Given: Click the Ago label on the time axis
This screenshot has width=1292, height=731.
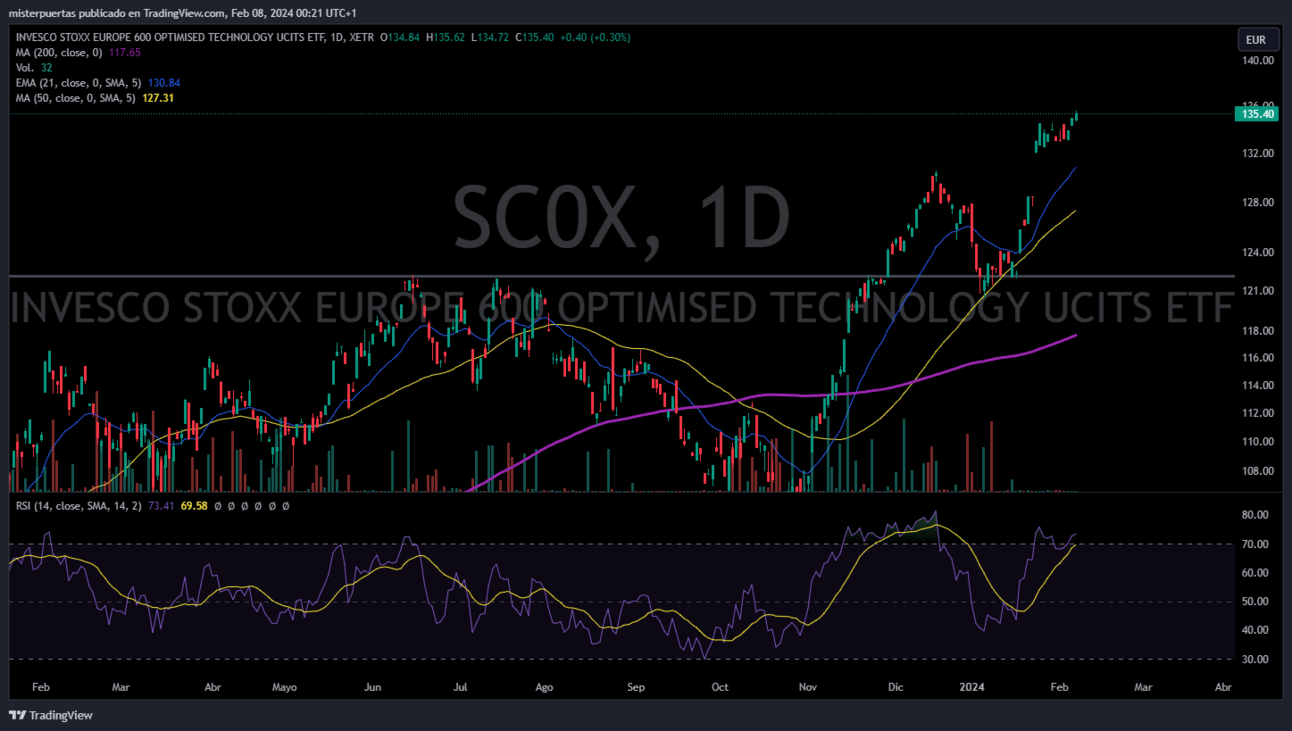Looking at the screenshot, I should click(544, 688).
